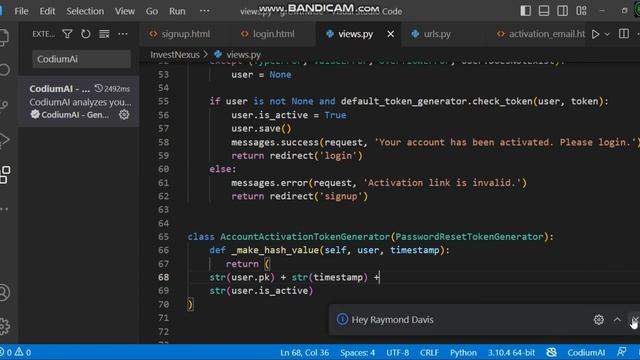Open the Run menu
Viewport: 640px width, 360px height.
[177, 11]
